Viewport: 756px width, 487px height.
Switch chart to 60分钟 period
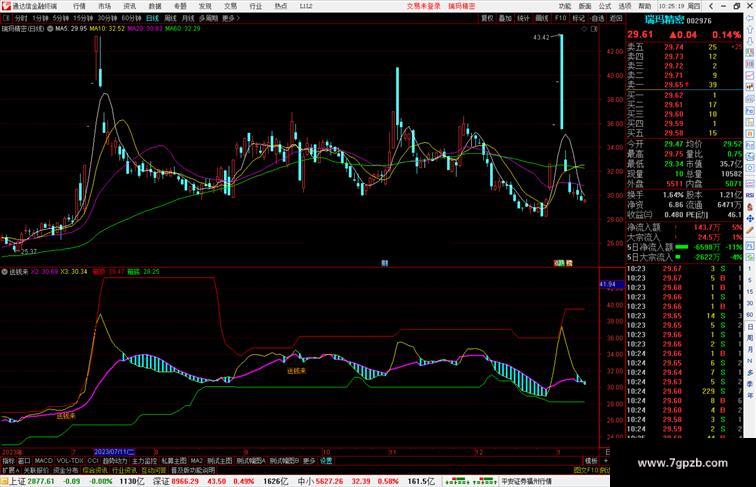tap(131, 18)
